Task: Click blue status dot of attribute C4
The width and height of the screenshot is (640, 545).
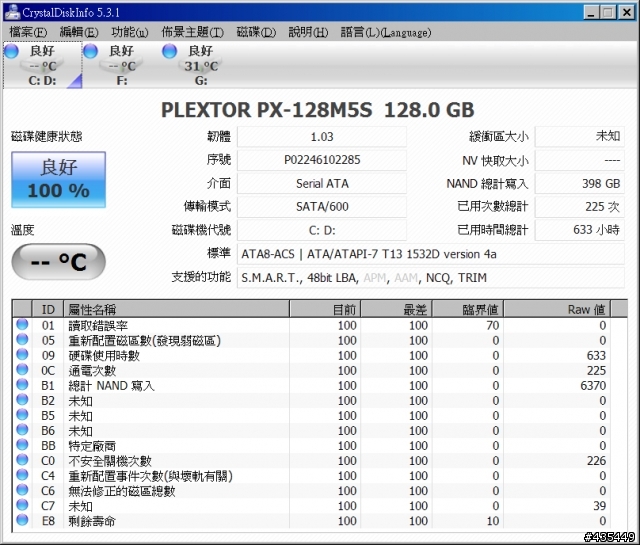Action: pos(22,475)
